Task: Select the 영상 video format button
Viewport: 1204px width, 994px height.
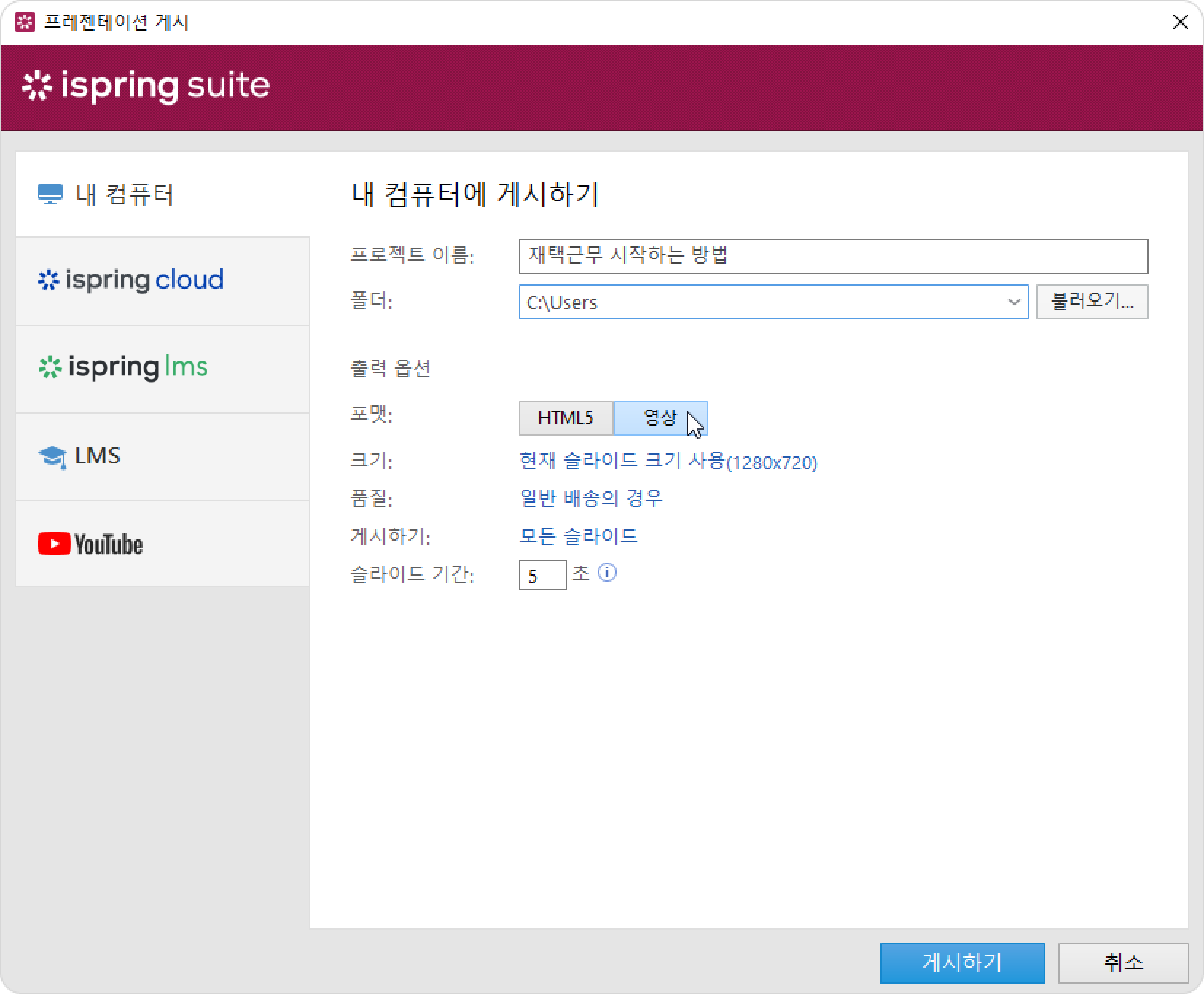Action: coord(660,418)
